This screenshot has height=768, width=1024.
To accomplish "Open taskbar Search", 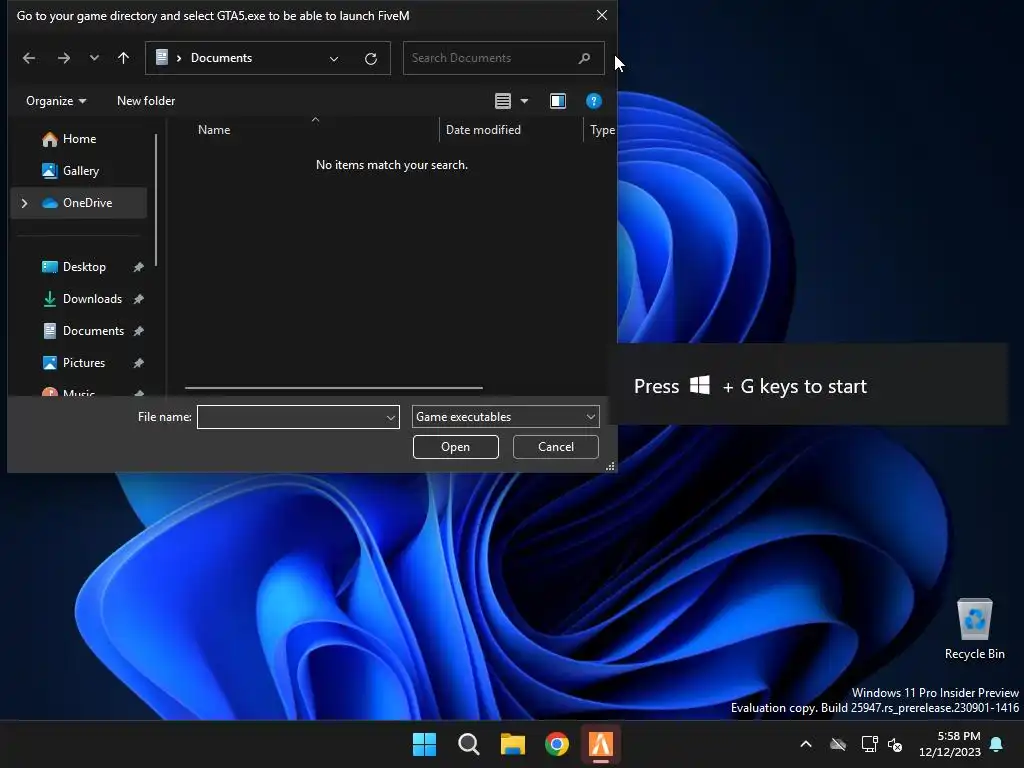I will point(468,744).
